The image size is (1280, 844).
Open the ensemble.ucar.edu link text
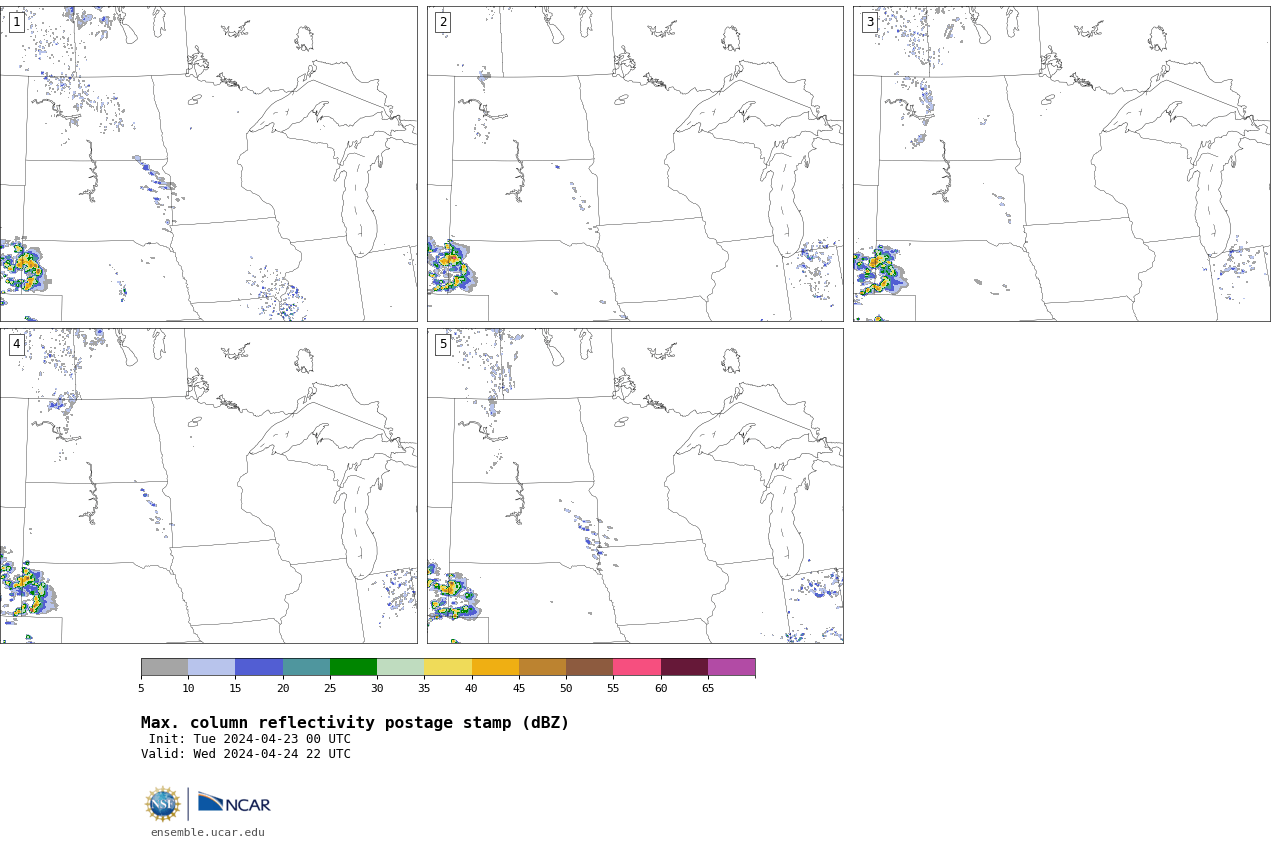[208, 832]
